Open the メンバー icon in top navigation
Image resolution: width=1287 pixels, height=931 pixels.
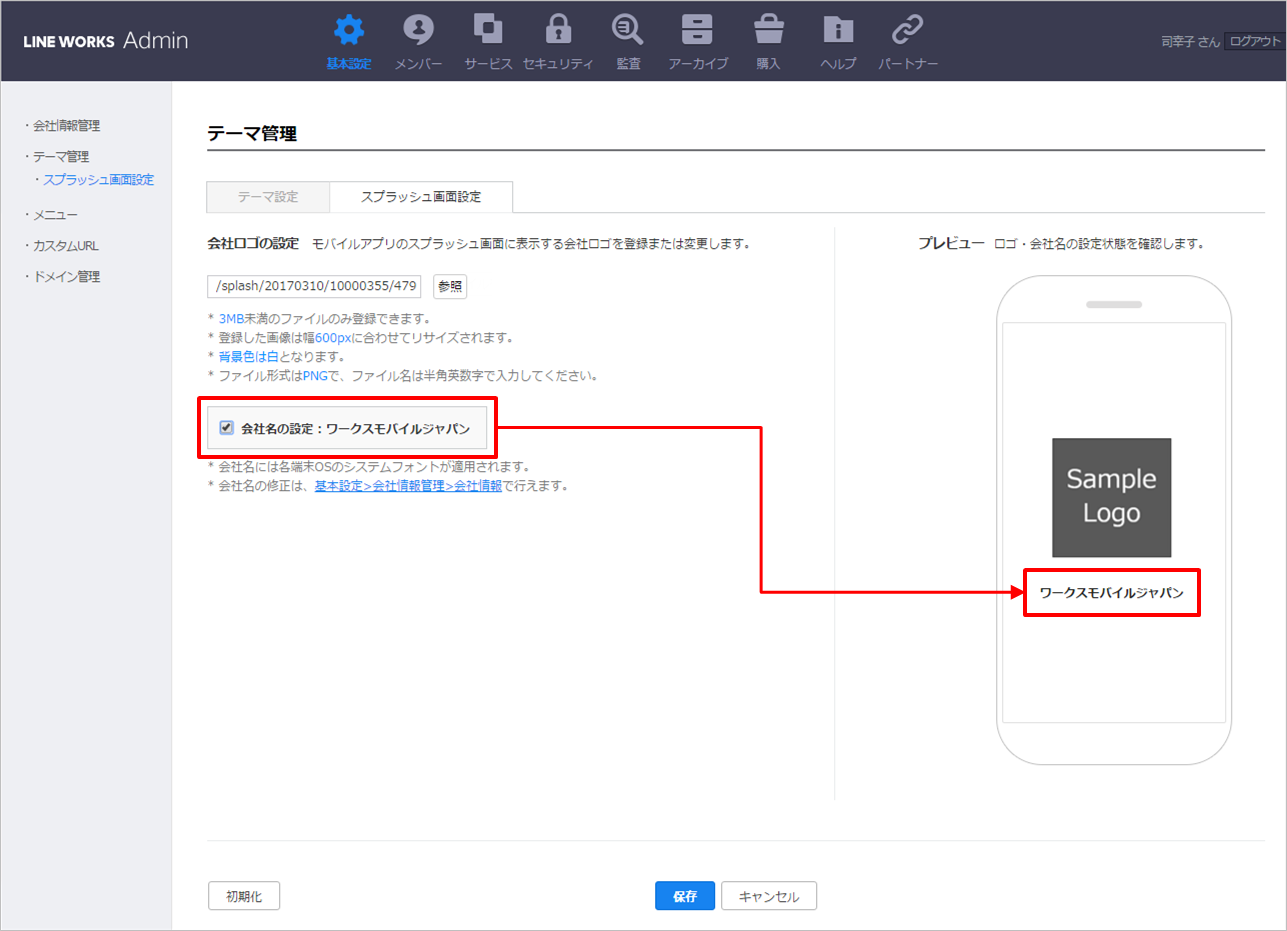[418, 30]
